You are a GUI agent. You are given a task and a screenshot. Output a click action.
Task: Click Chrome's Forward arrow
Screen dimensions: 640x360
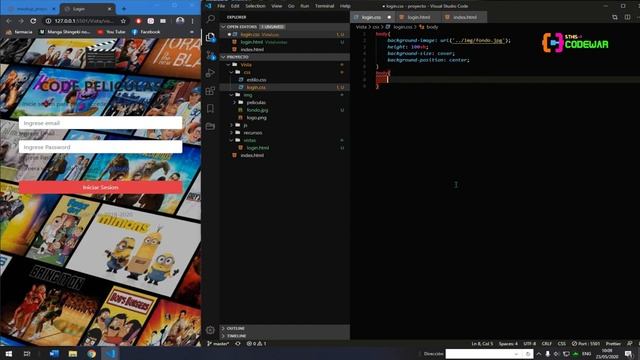21,21
